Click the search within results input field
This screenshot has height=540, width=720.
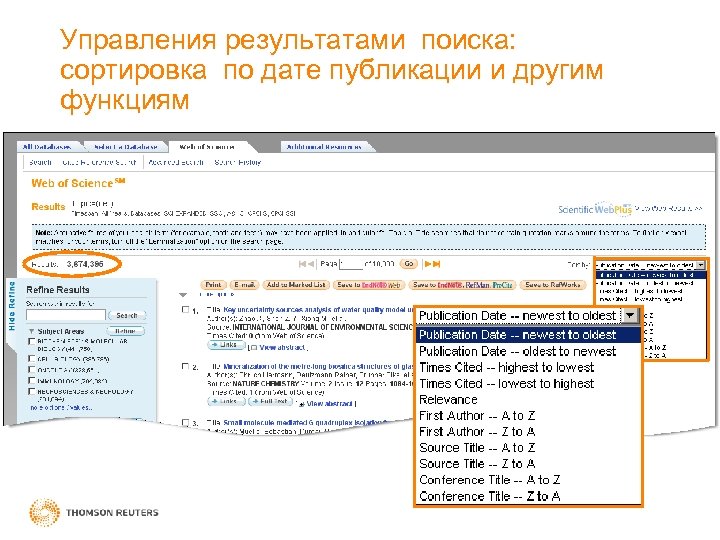point(66,315)
